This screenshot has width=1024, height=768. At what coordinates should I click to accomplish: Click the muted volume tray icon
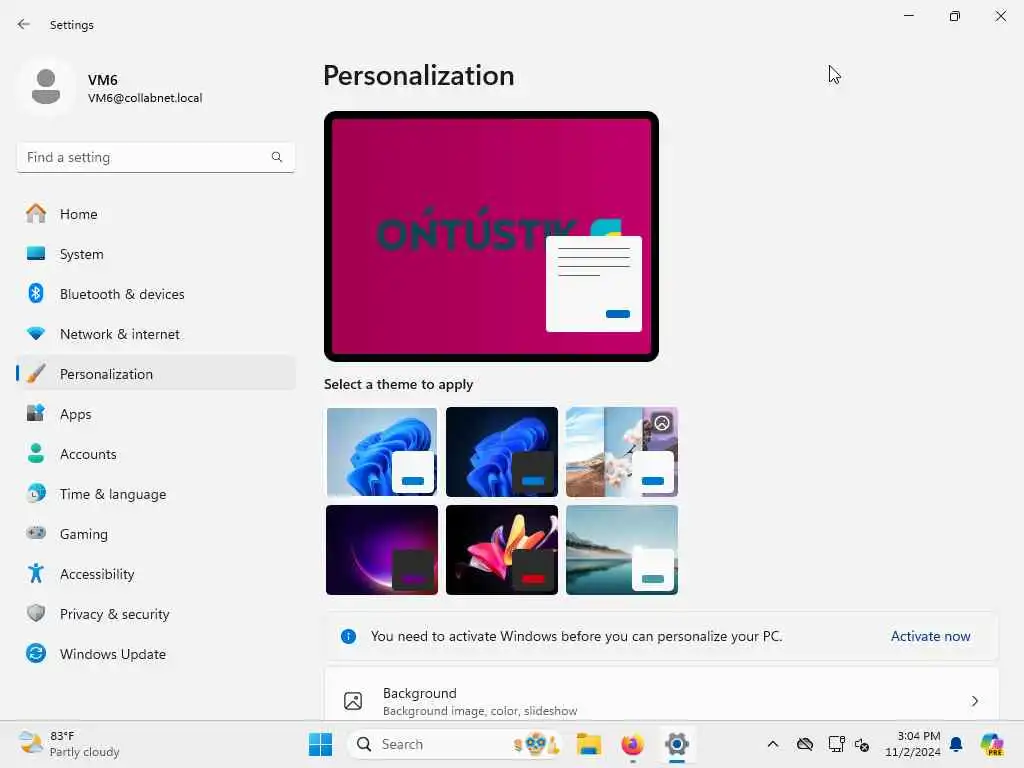[x=862, y=744]
